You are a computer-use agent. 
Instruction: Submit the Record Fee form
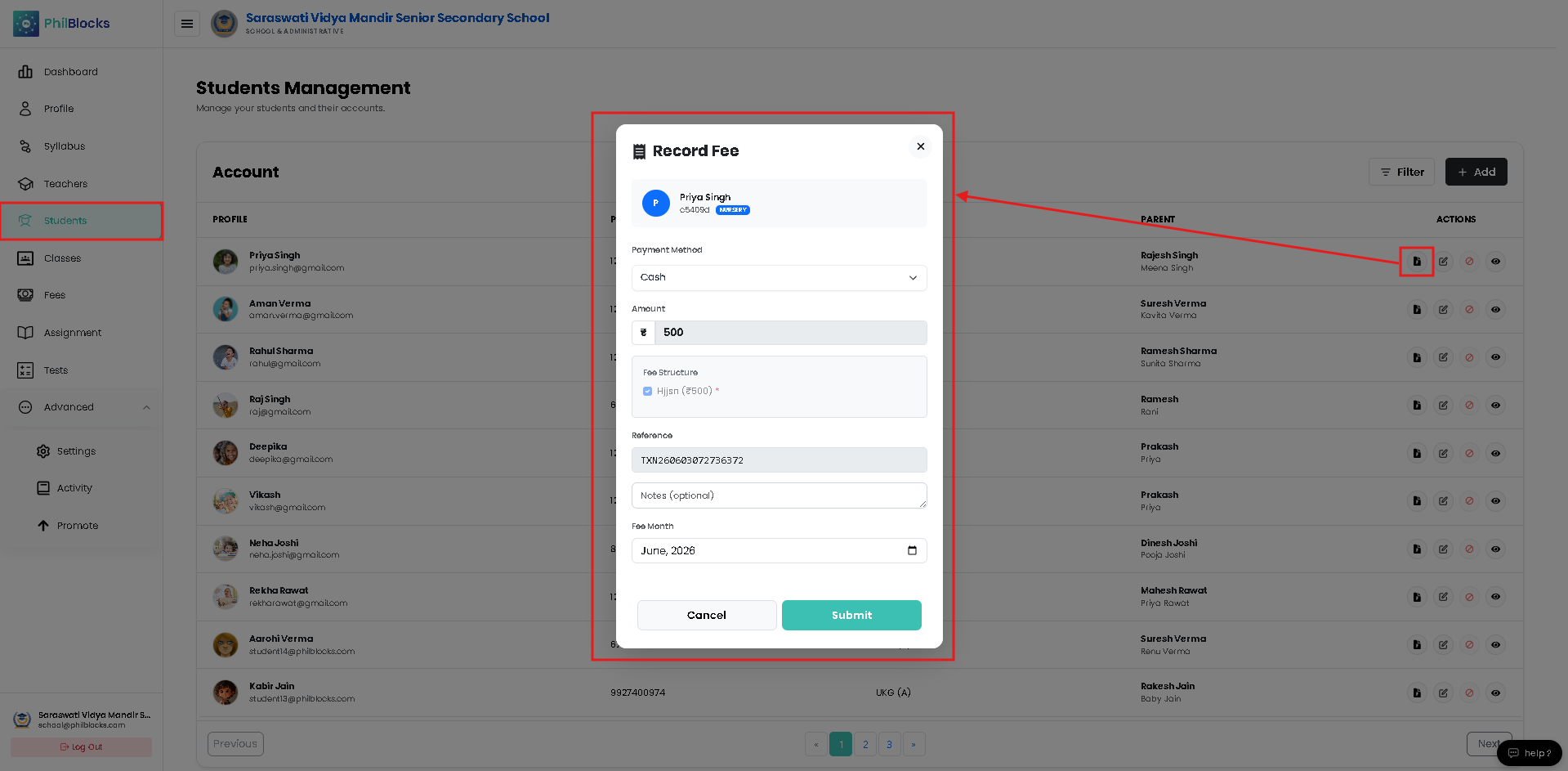(x=851, y=616)
